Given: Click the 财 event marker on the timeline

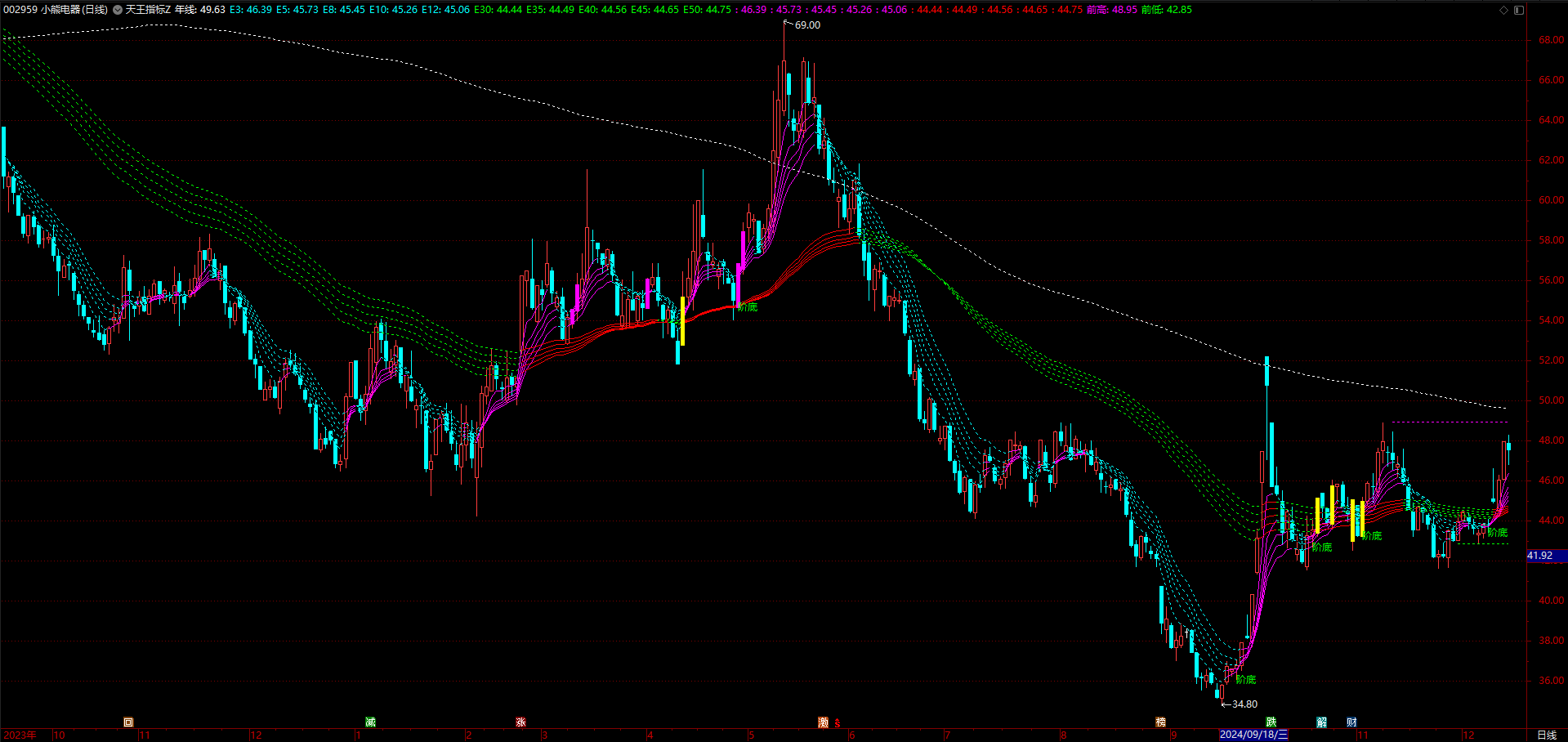Looking at the screenshot, I should click(x=1352, y=722).
